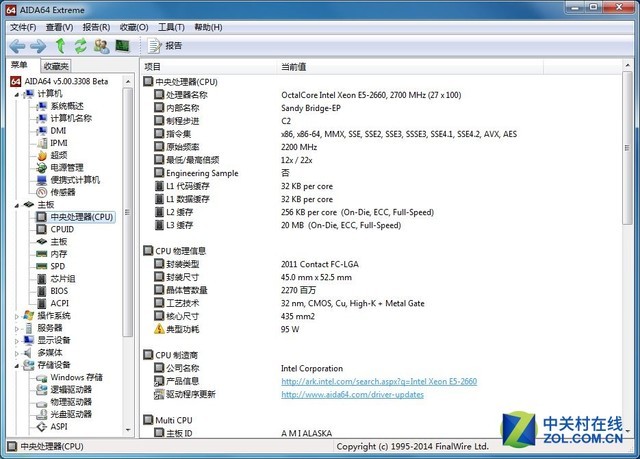Select CPUID in the tree
This screenshot has width=640, height=459.
[x=62, y=229]
